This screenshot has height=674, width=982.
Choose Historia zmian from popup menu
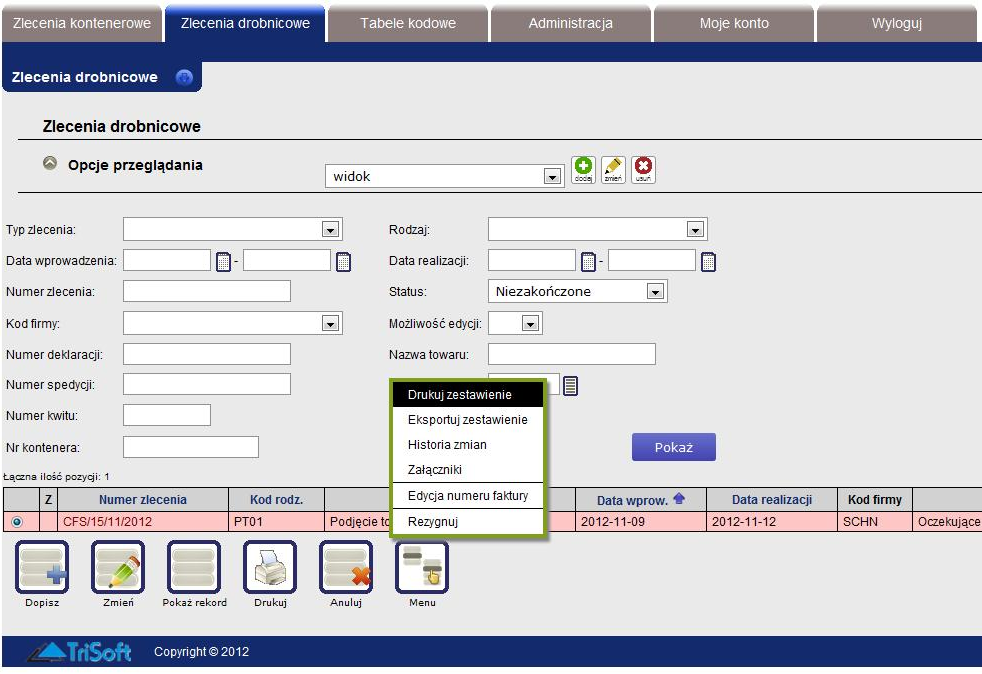(467, 445)
